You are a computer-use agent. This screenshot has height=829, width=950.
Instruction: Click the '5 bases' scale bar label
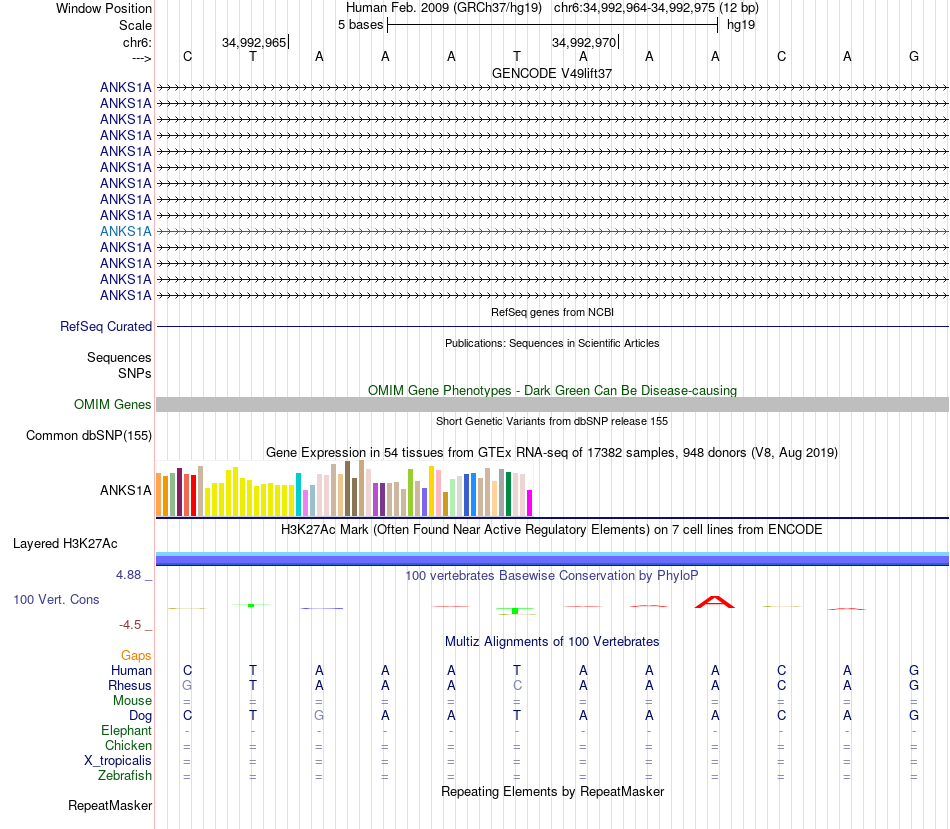click(x=360, y=25)
